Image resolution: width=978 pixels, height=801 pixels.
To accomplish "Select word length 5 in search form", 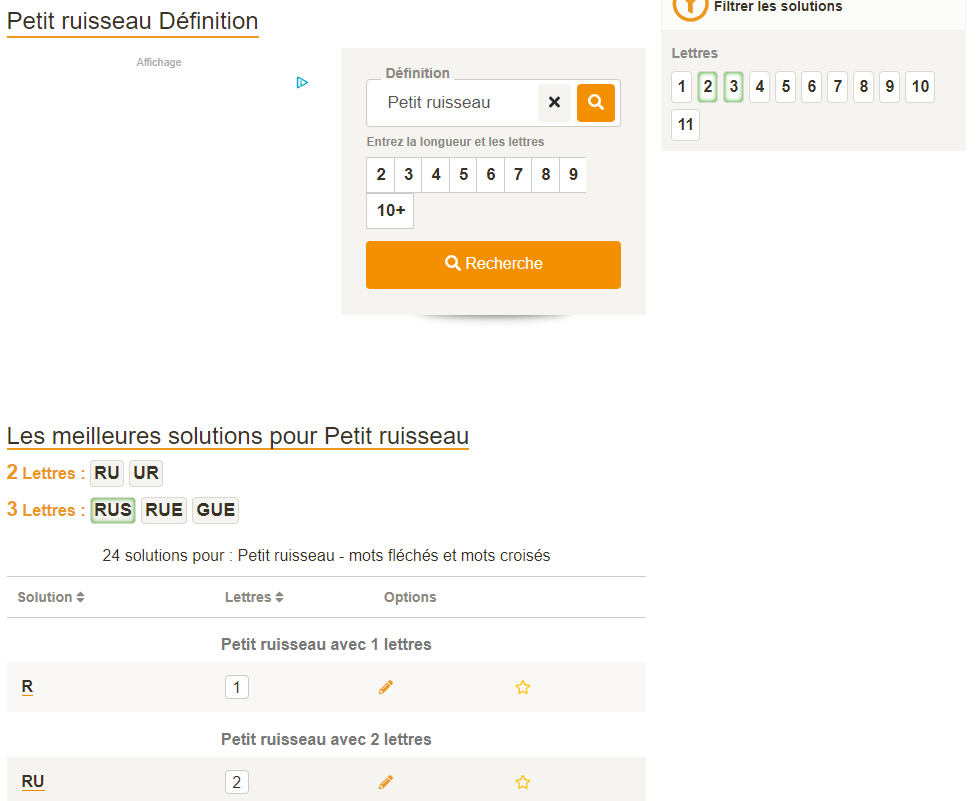I will click(463, 175).
